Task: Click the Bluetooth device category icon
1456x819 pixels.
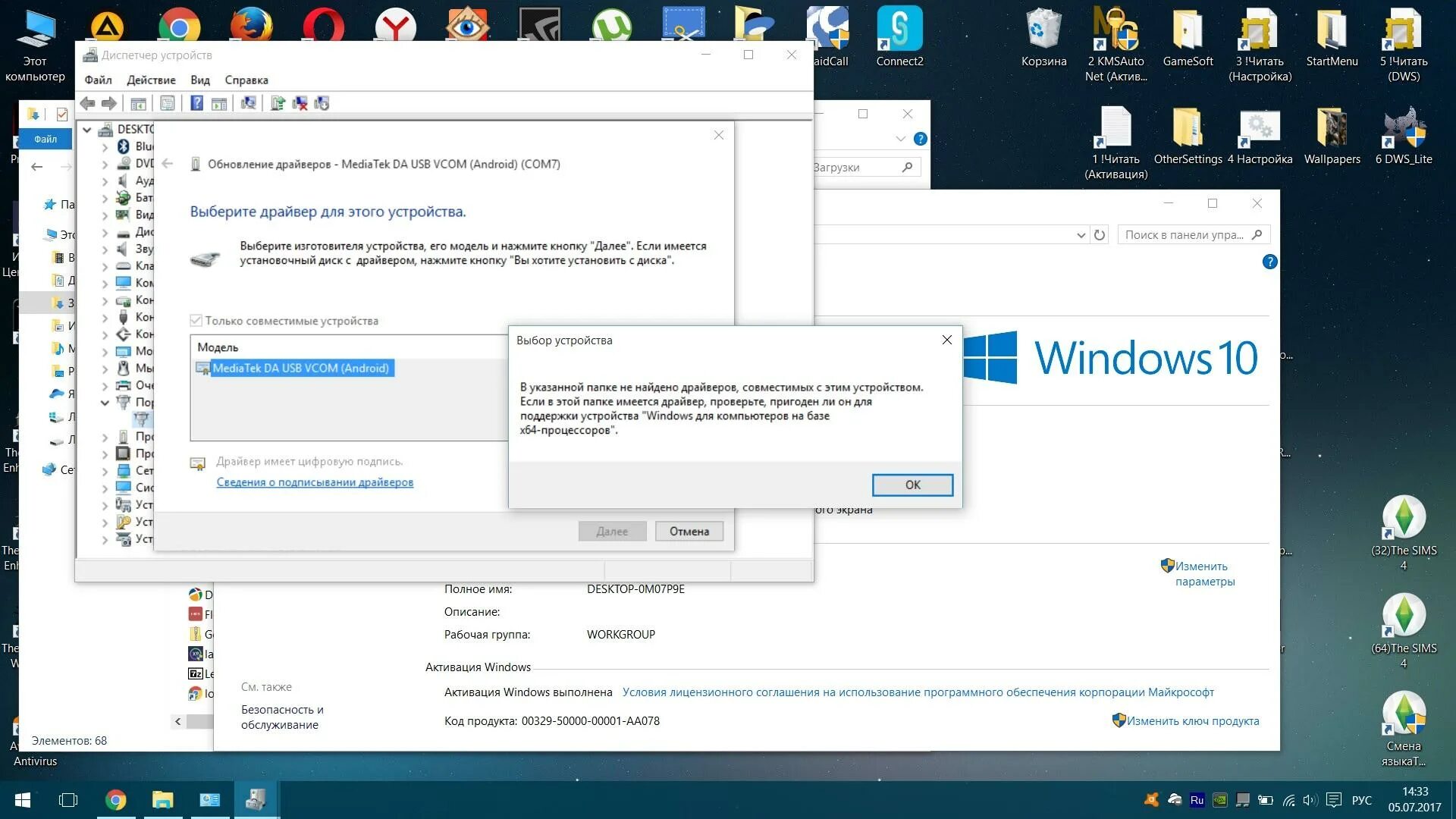Action: click(x=124, y=146)
